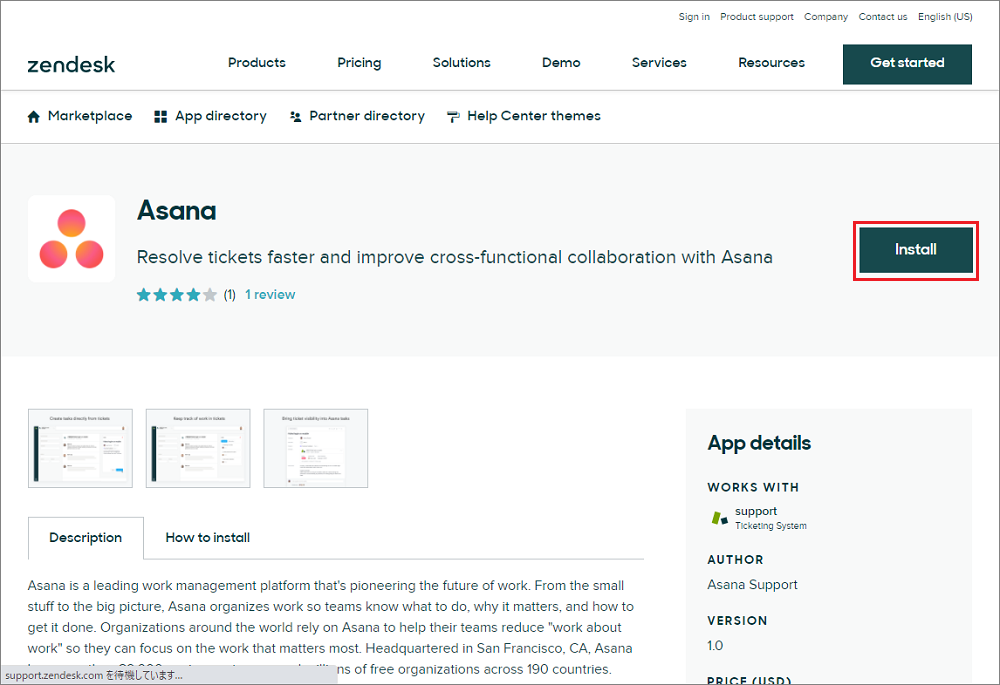
Task: Open the 'Keep track of work in tickets' screenshot thumbnail
Action: pos(198,448)
